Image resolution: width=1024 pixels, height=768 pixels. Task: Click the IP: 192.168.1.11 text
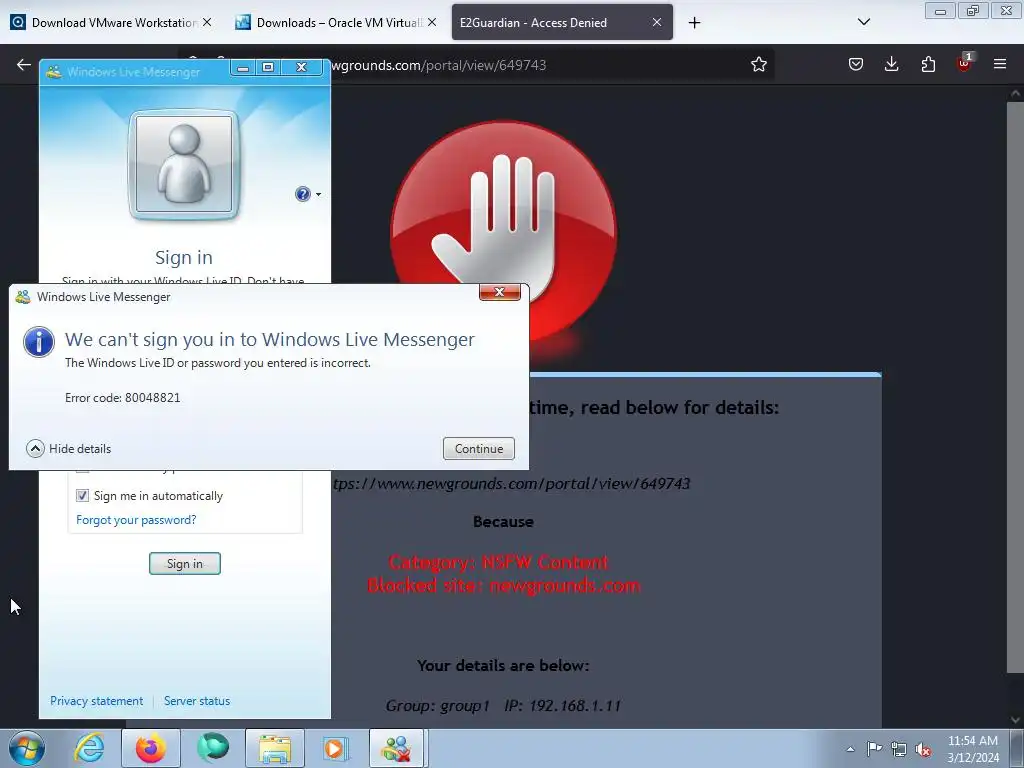click(x=562, y=706)
